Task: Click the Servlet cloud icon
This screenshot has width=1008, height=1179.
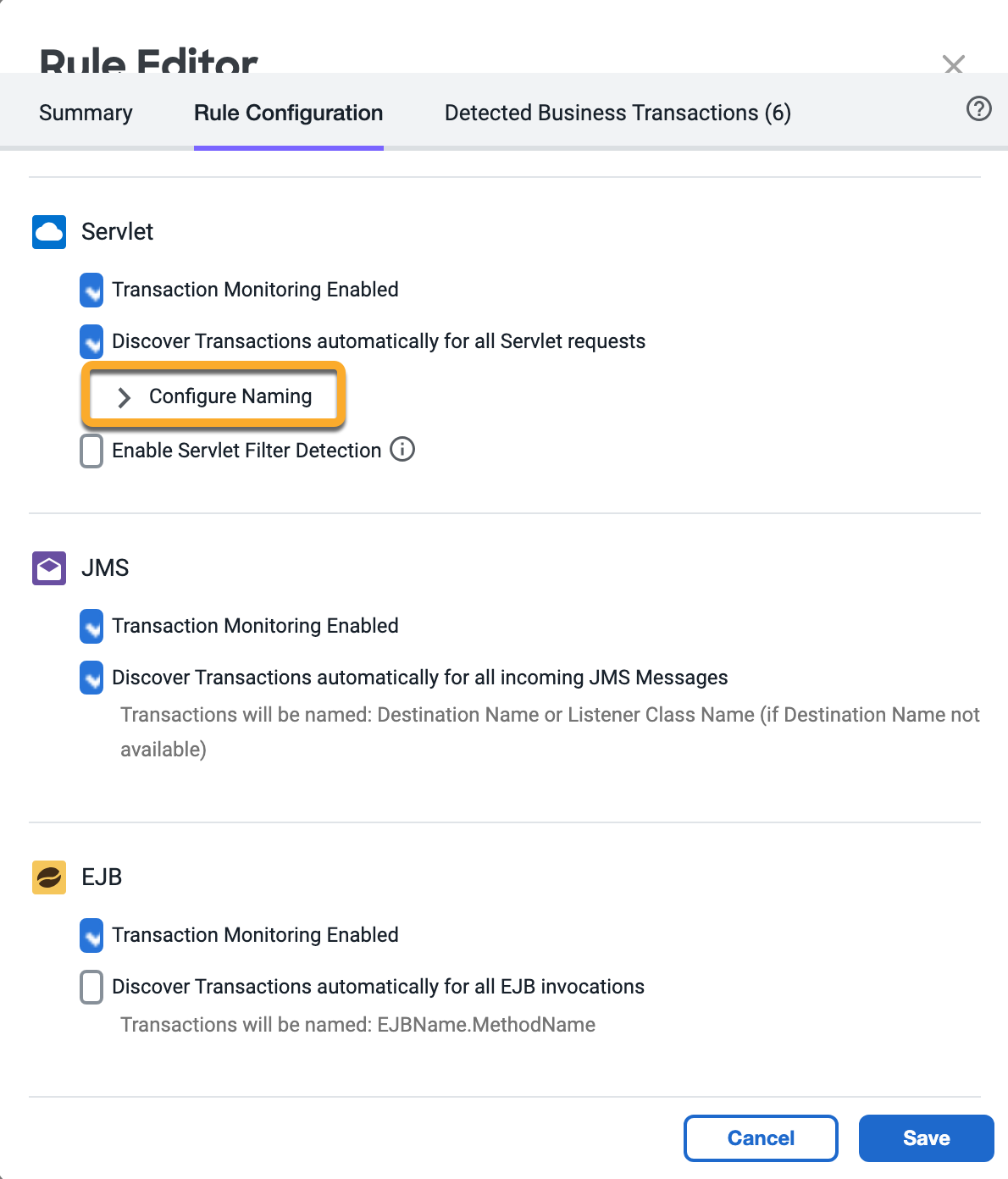Action: (49, 232)
